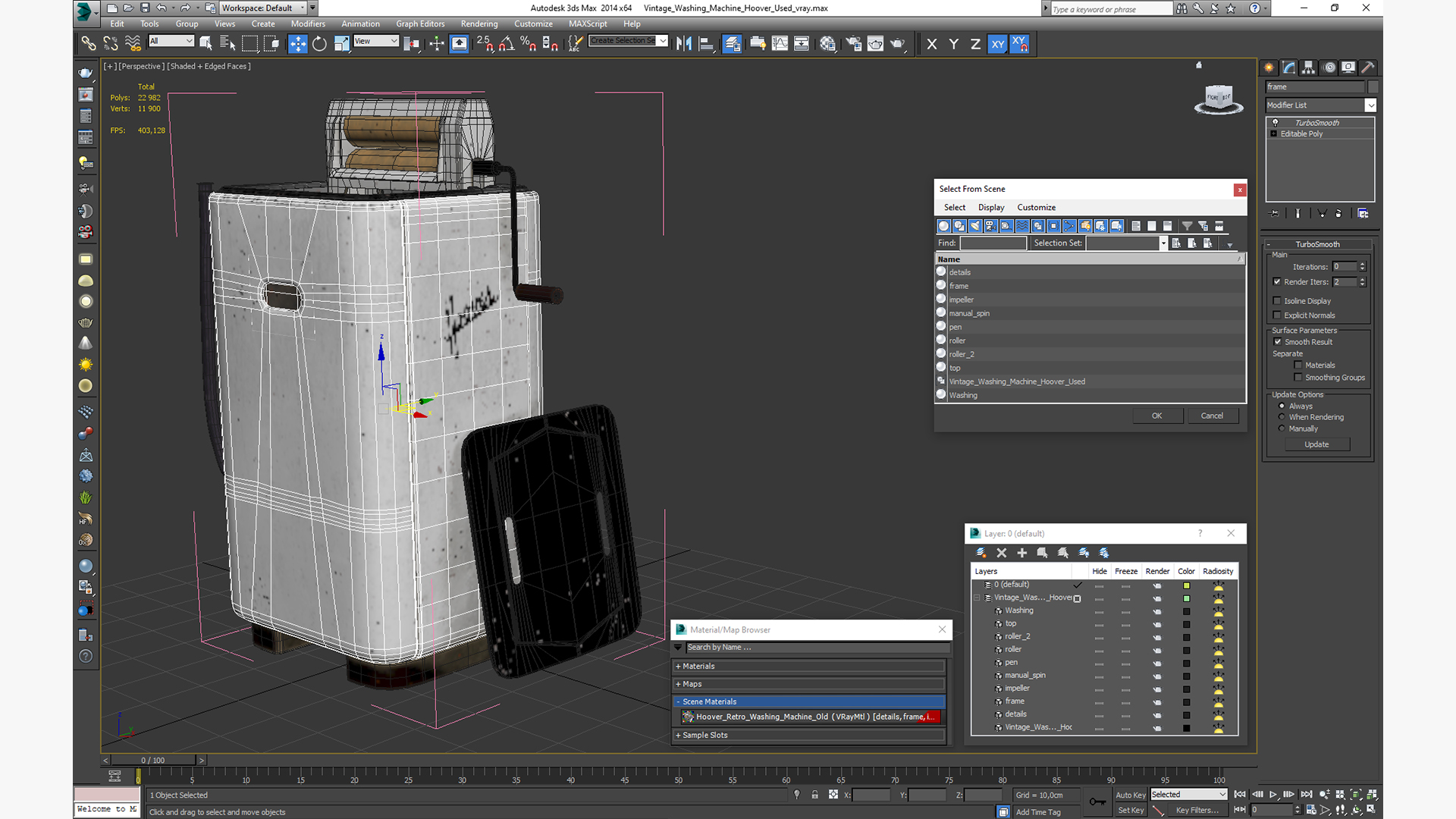The width and height of the screenshot is (1456, 819).
Task: Select the Always update option
Action: (1282, 406)
